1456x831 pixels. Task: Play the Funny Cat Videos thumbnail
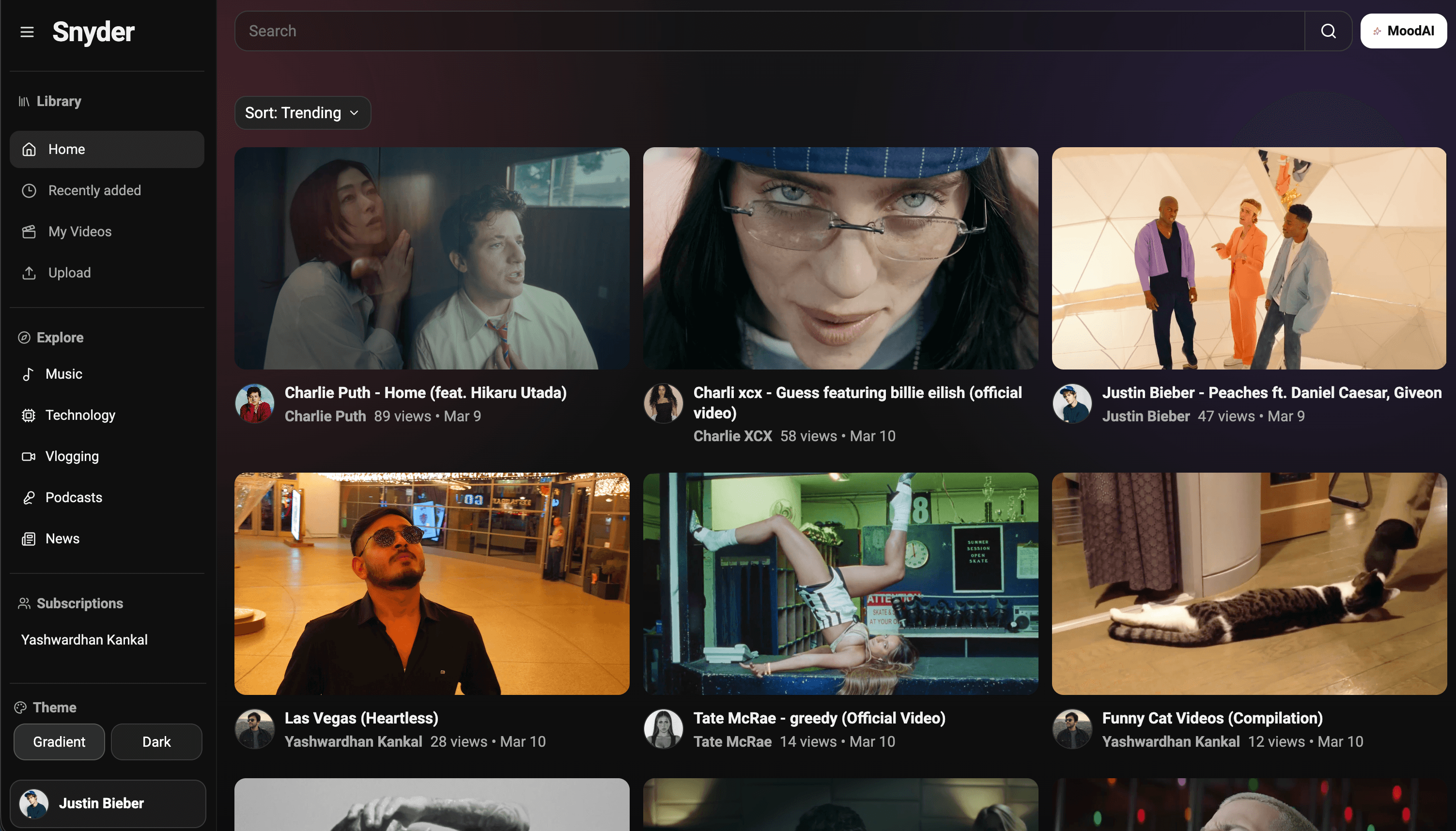tap(1249, 584)
